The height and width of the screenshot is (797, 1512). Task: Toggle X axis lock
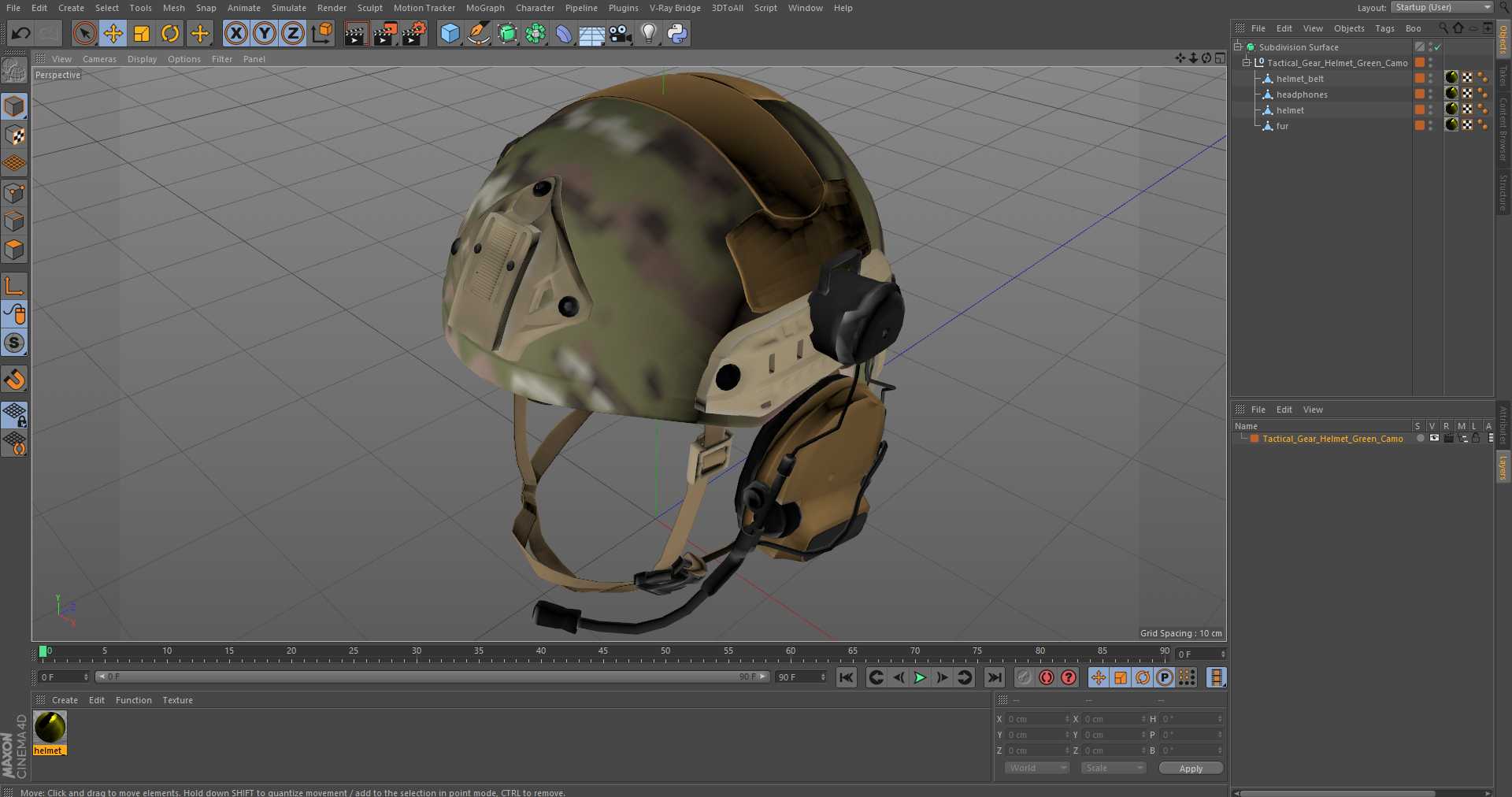[235, 33]
